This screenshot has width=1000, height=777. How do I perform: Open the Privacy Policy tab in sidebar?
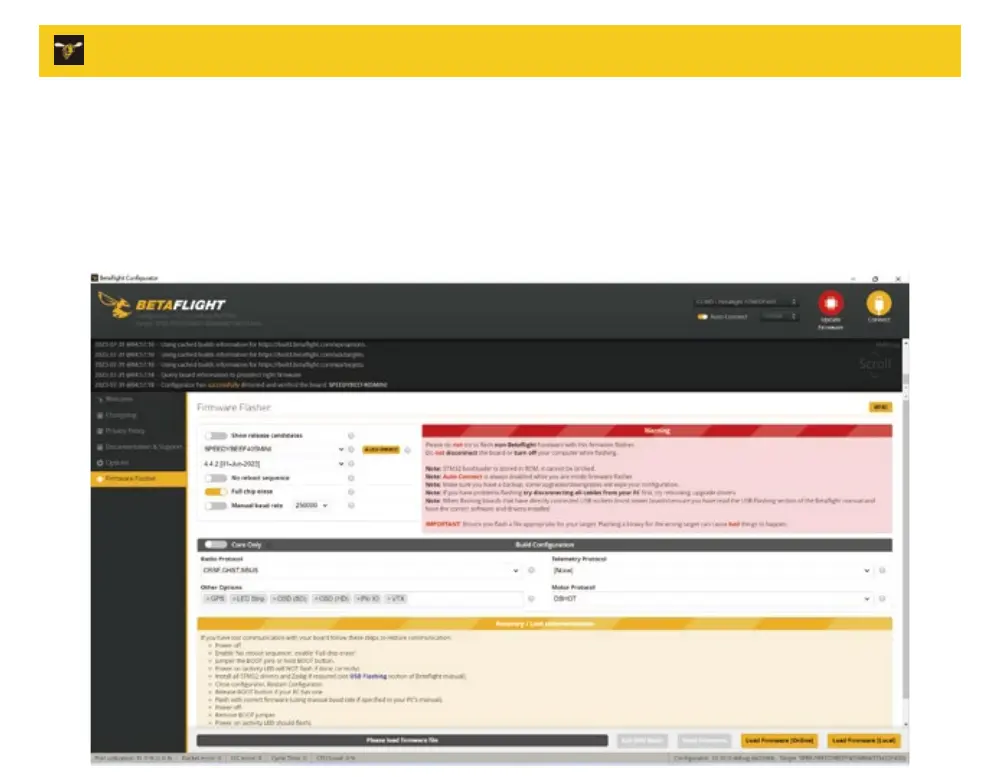[138, 431]
